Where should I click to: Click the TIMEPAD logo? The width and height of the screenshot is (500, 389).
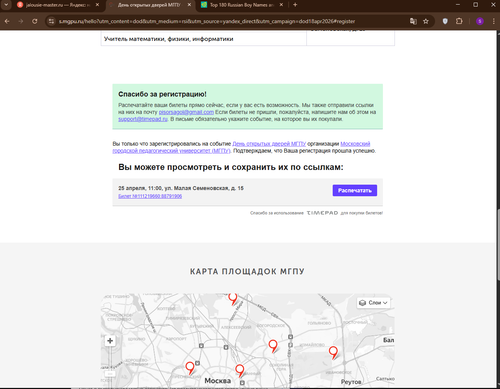[322, 213]
